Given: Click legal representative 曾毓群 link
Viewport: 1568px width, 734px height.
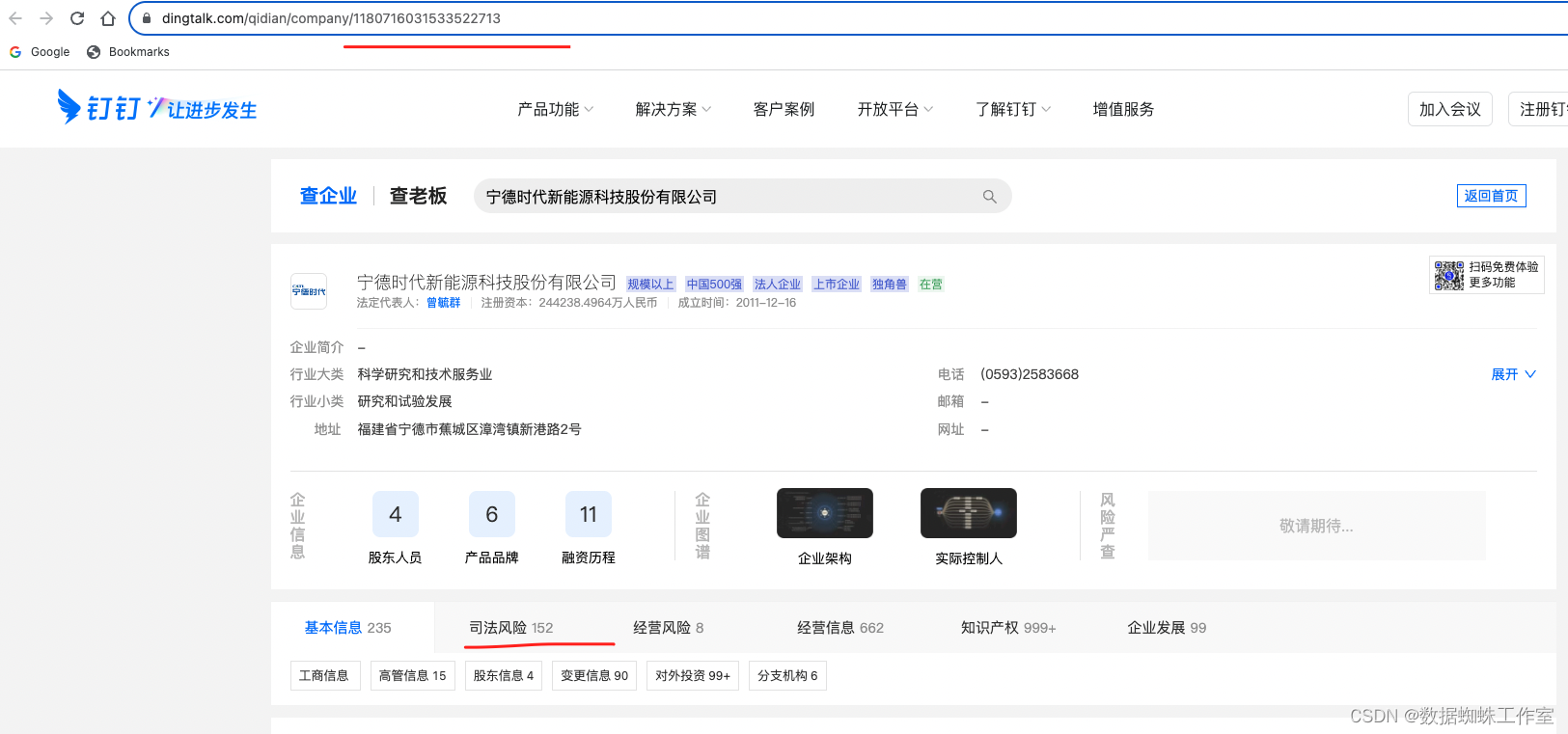Looking at the screenshot, I should point(444,303).
